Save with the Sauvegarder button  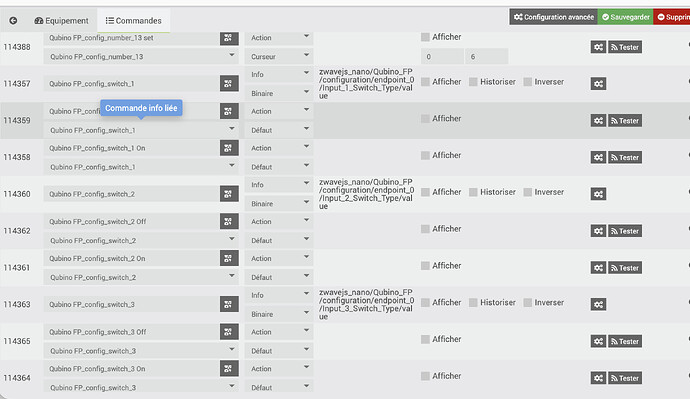point(625,17)
